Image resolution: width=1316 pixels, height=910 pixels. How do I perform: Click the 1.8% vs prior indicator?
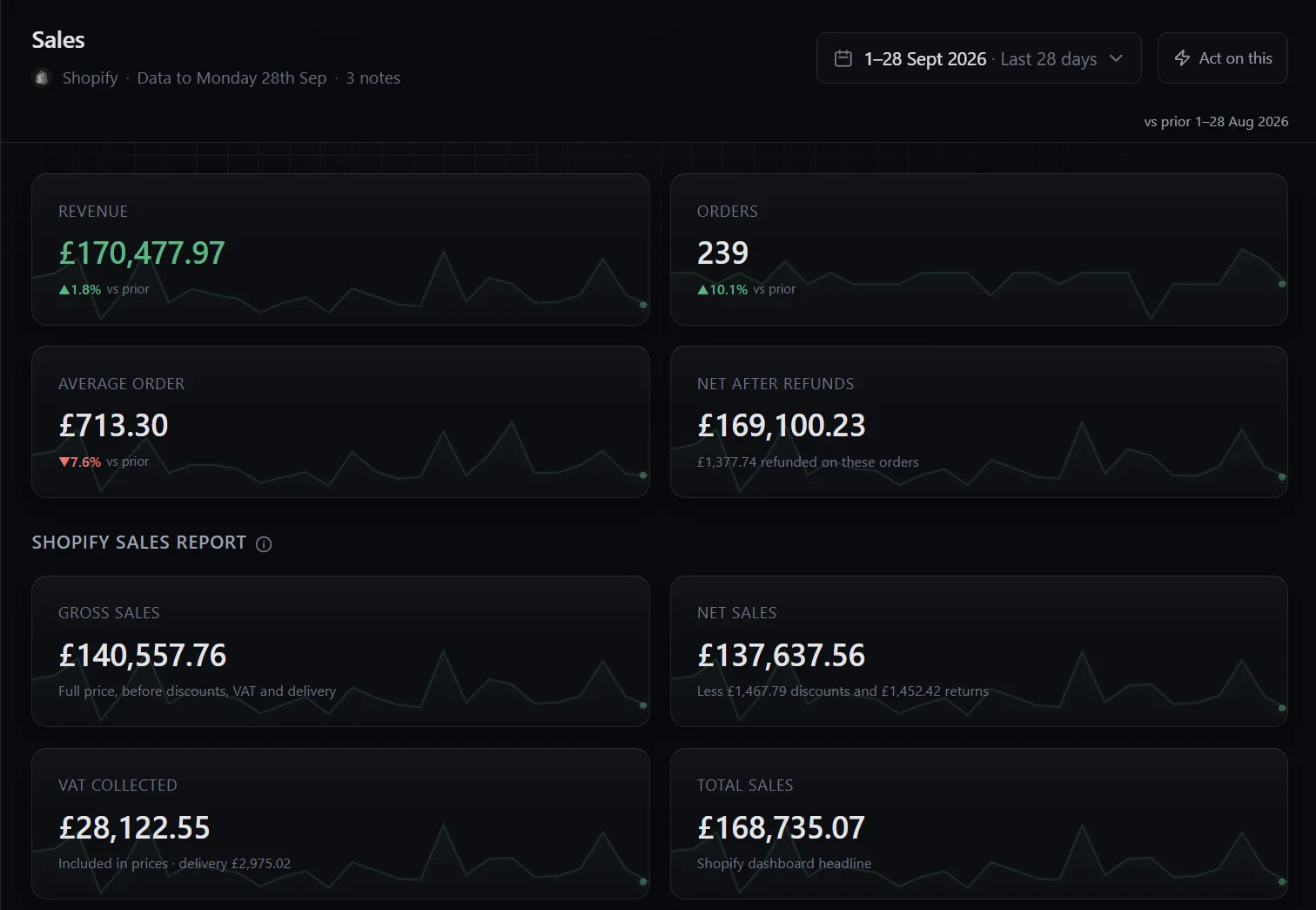coord(104,289)
